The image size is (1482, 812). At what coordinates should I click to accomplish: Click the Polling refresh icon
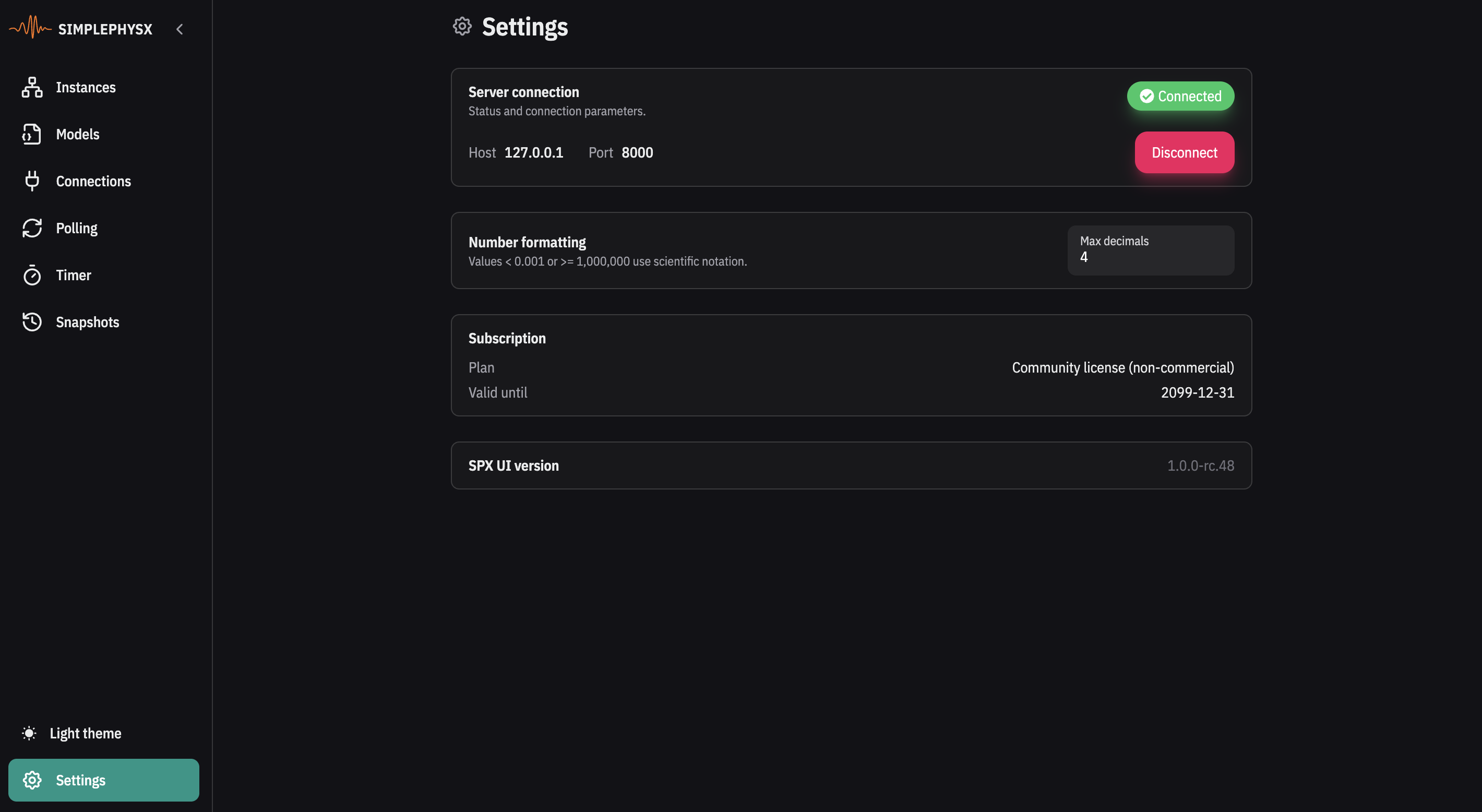coord(32,228)
